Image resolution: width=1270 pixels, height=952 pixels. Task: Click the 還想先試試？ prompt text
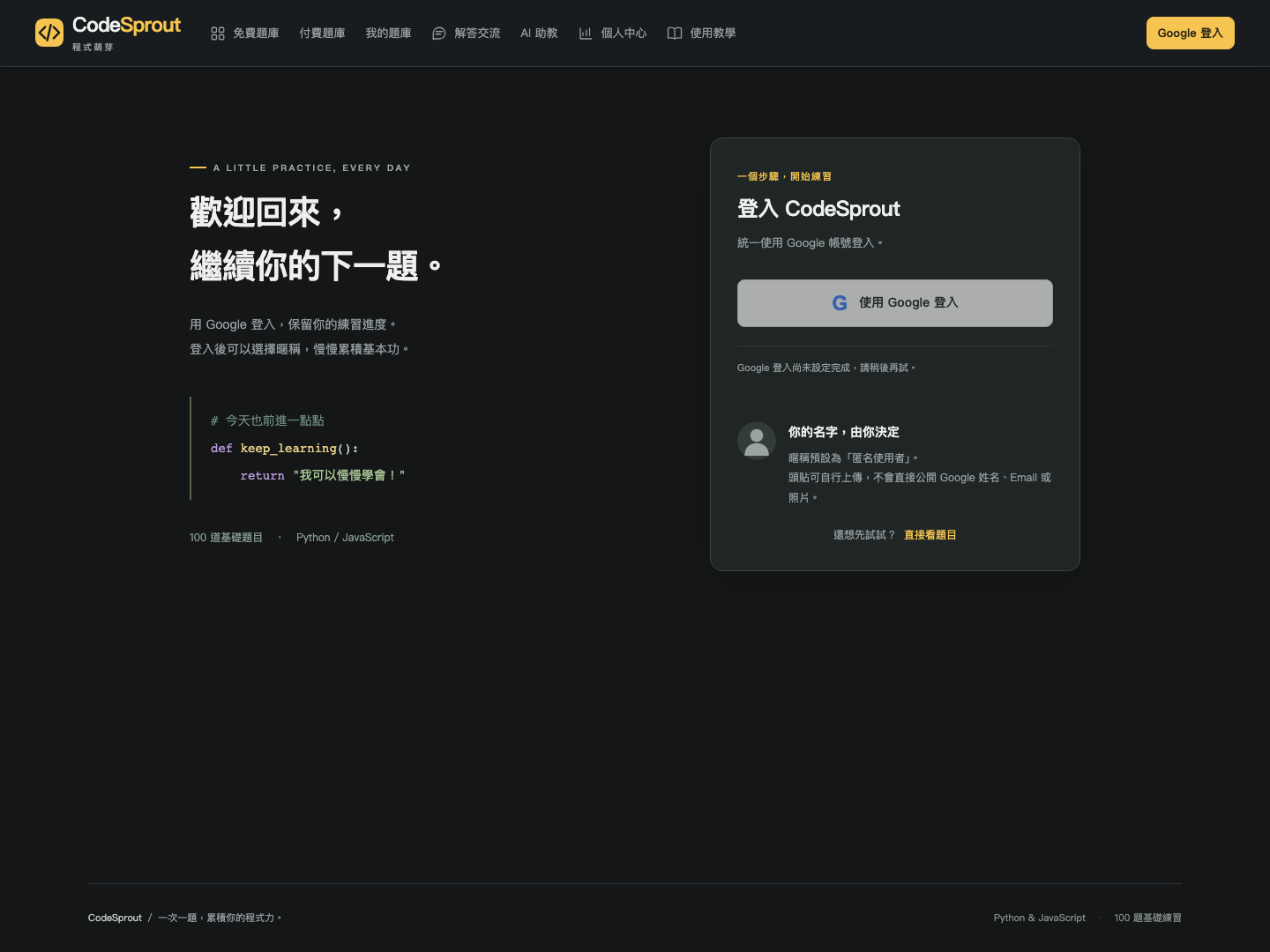(x=864, y=535)
